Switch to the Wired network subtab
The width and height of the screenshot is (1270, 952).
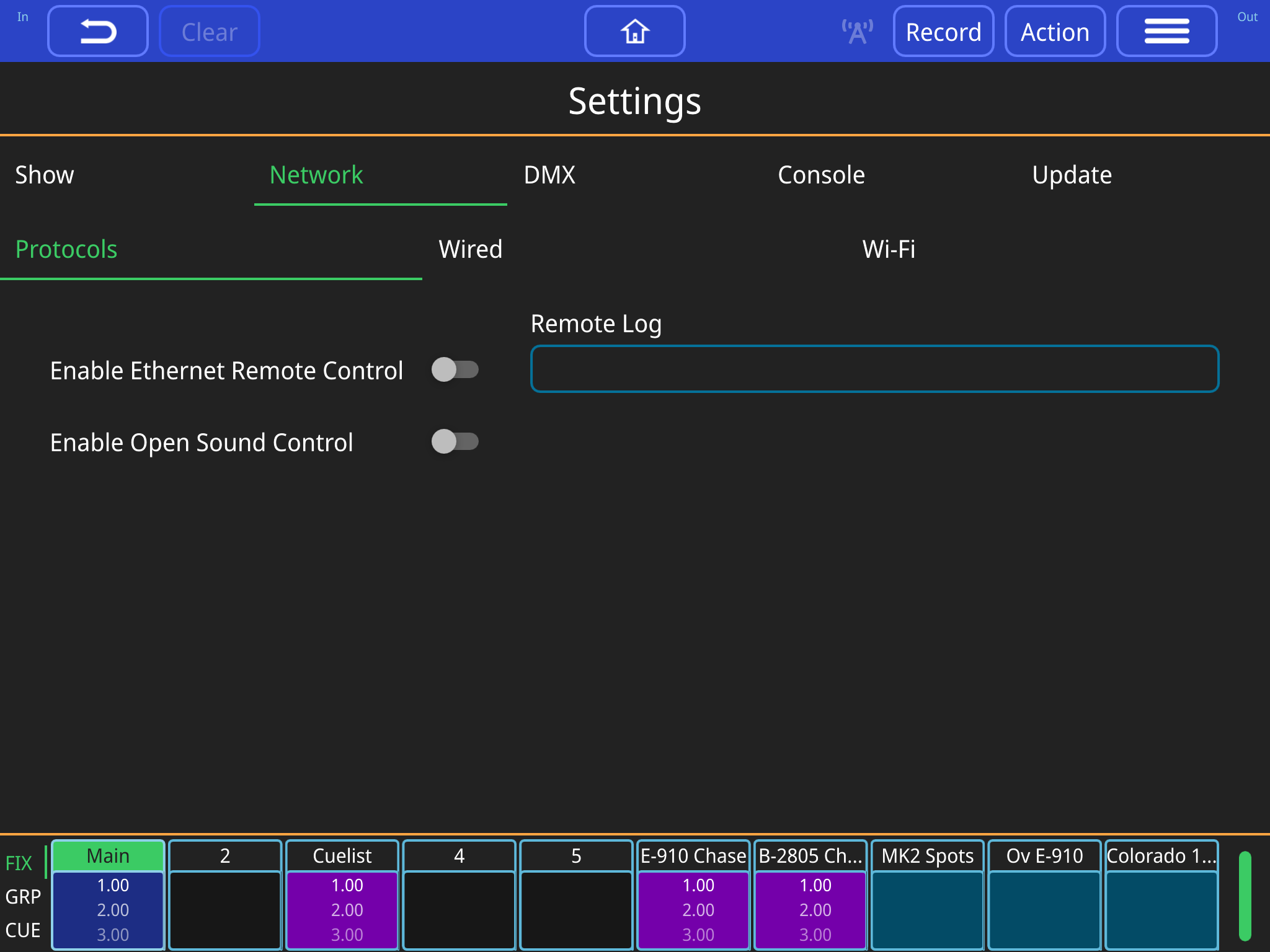point(471,249)
